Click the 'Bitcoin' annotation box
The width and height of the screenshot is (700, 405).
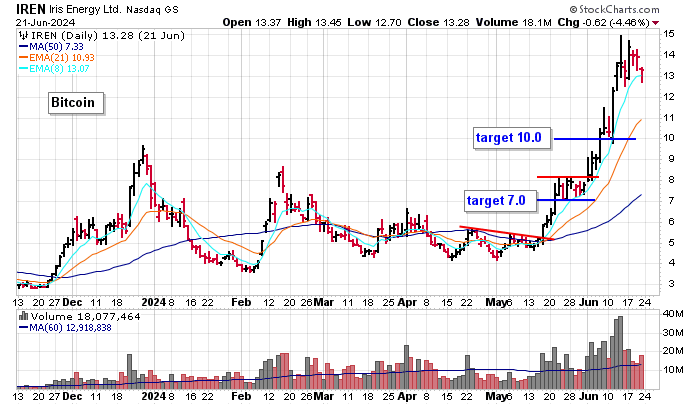[76, 103]
